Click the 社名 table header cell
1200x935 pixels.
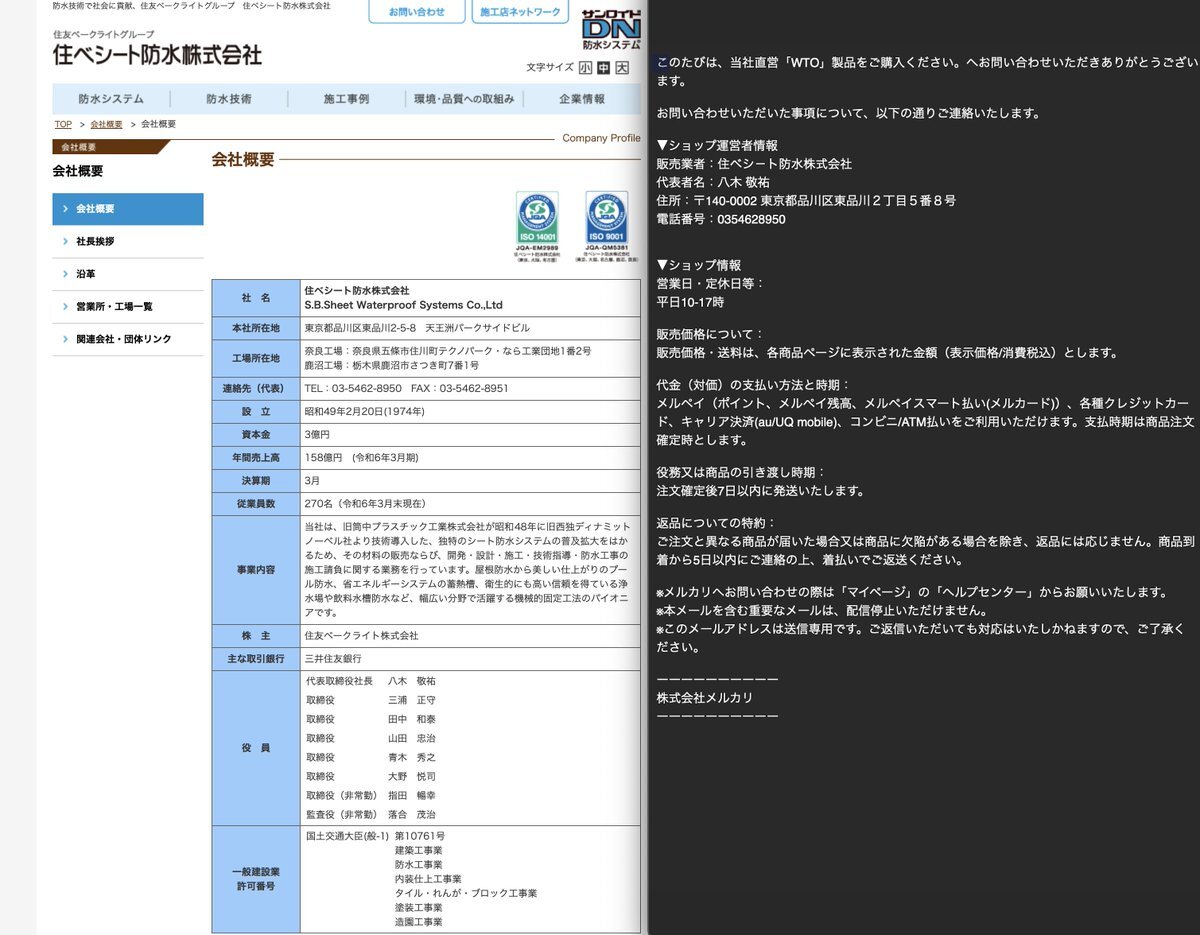[256, 298]
